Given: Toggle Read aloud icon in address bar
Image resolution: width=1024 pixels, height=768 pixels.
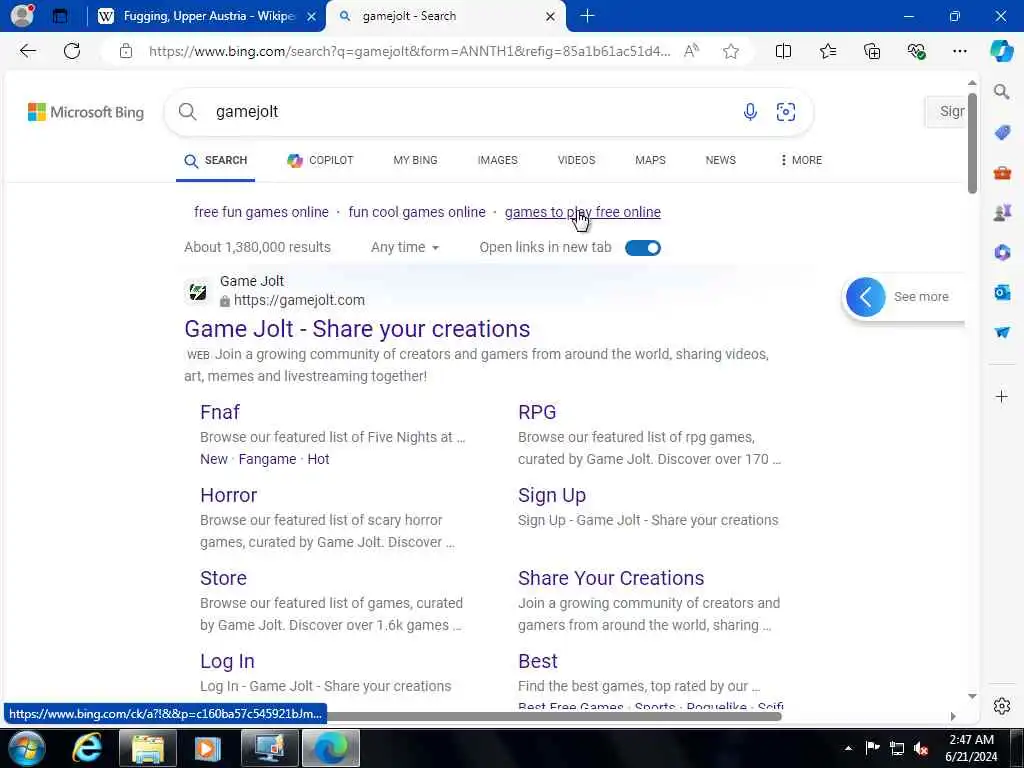Looking at the screenshot, I should coord(691,51).
